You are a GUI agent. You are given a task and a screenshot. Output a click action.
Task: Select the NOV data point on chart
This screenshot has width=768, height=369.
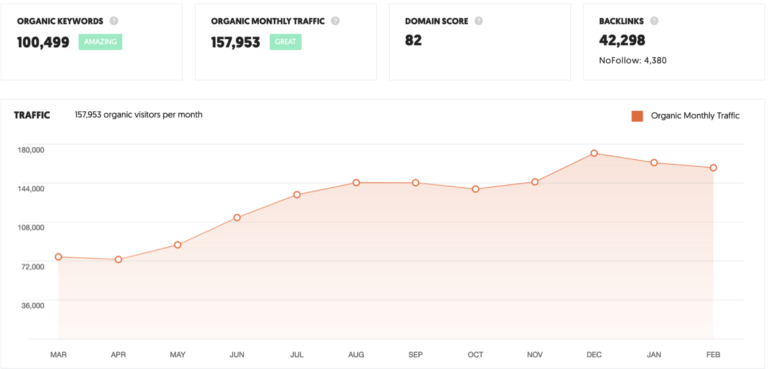tap(535, 182)
